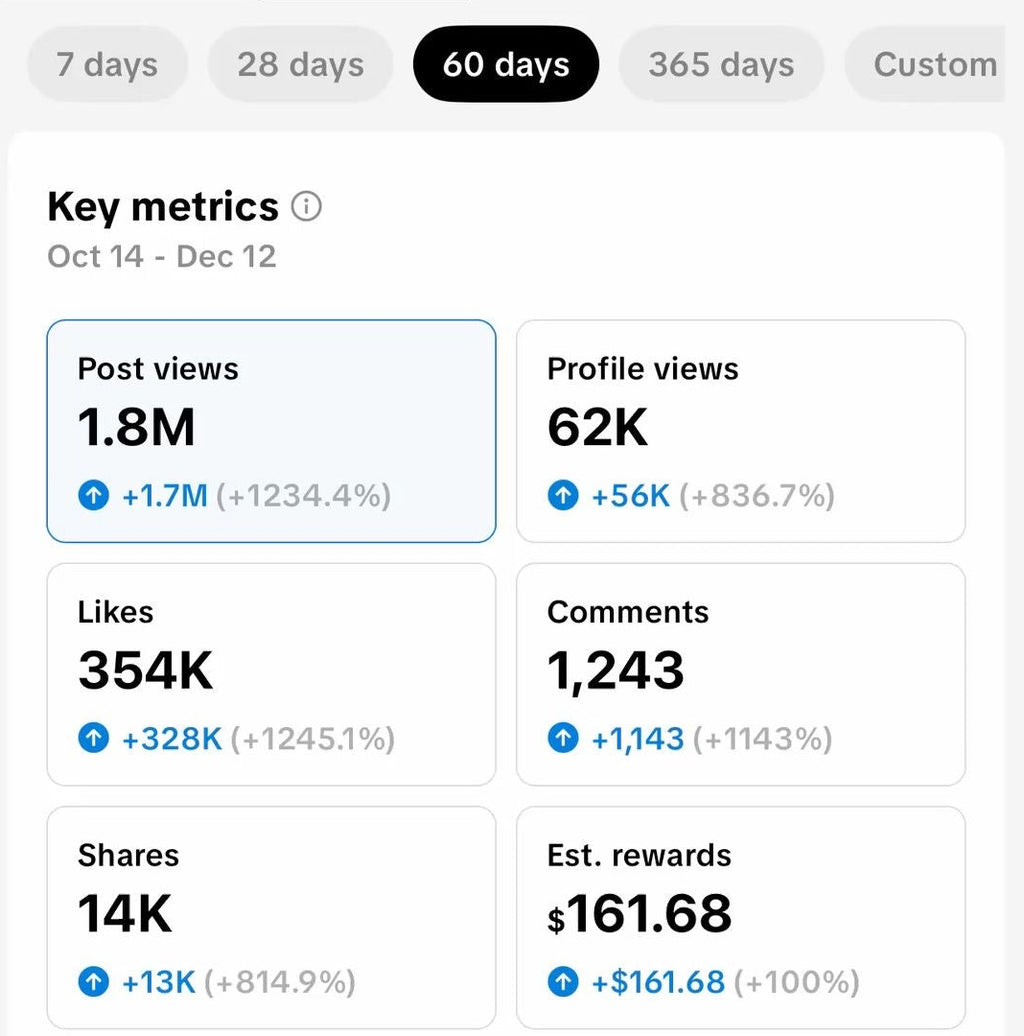Show the 365 days period
The height and width of the screenshot is (1036, 1024).
tap(721, 64)
